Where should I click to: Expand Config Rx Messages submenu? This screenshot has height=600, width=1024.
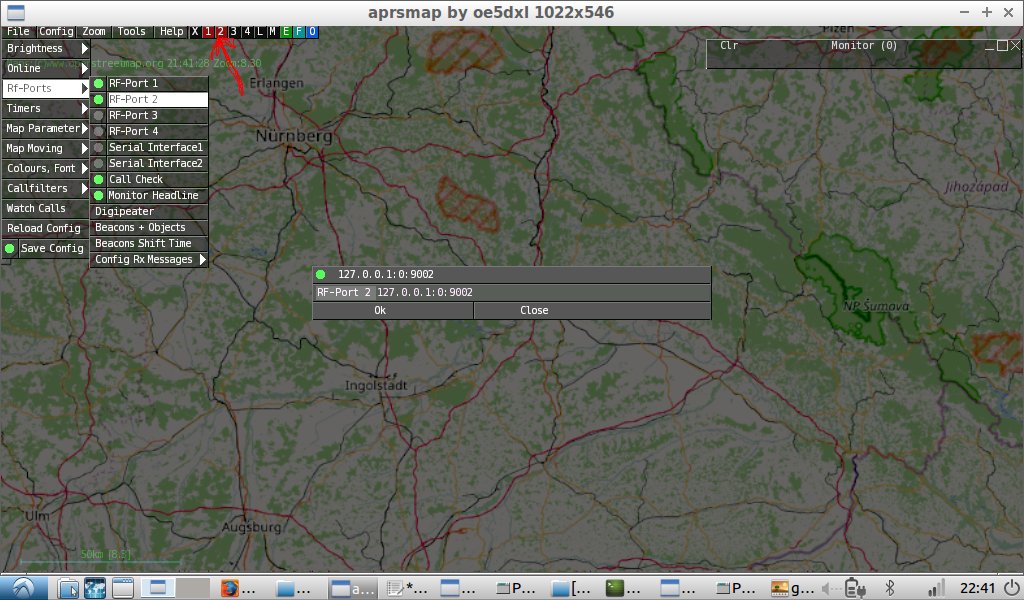point(149,259)
